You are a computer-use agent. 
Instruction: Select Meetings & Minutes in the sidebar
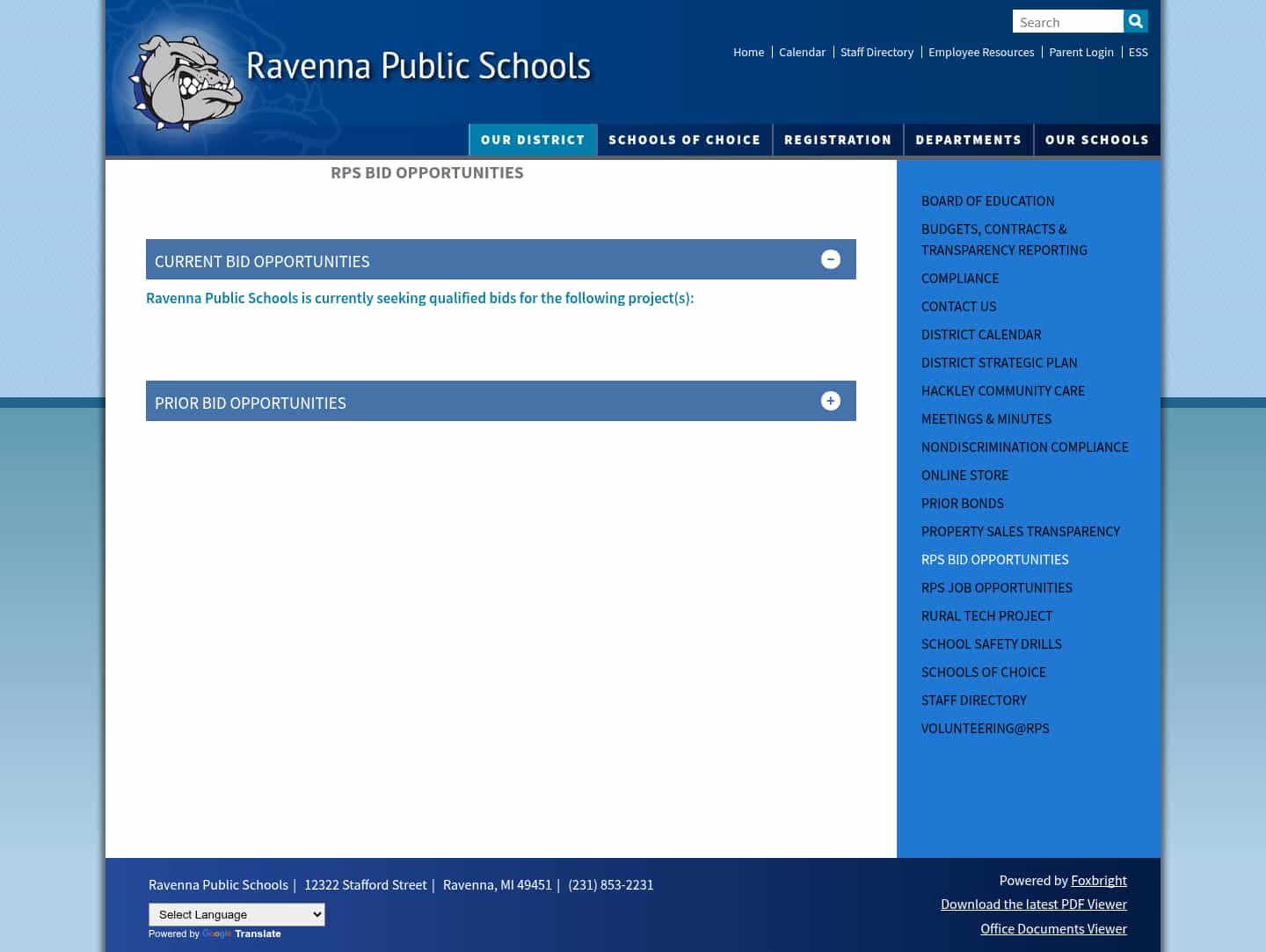click(x=986, y=418)
